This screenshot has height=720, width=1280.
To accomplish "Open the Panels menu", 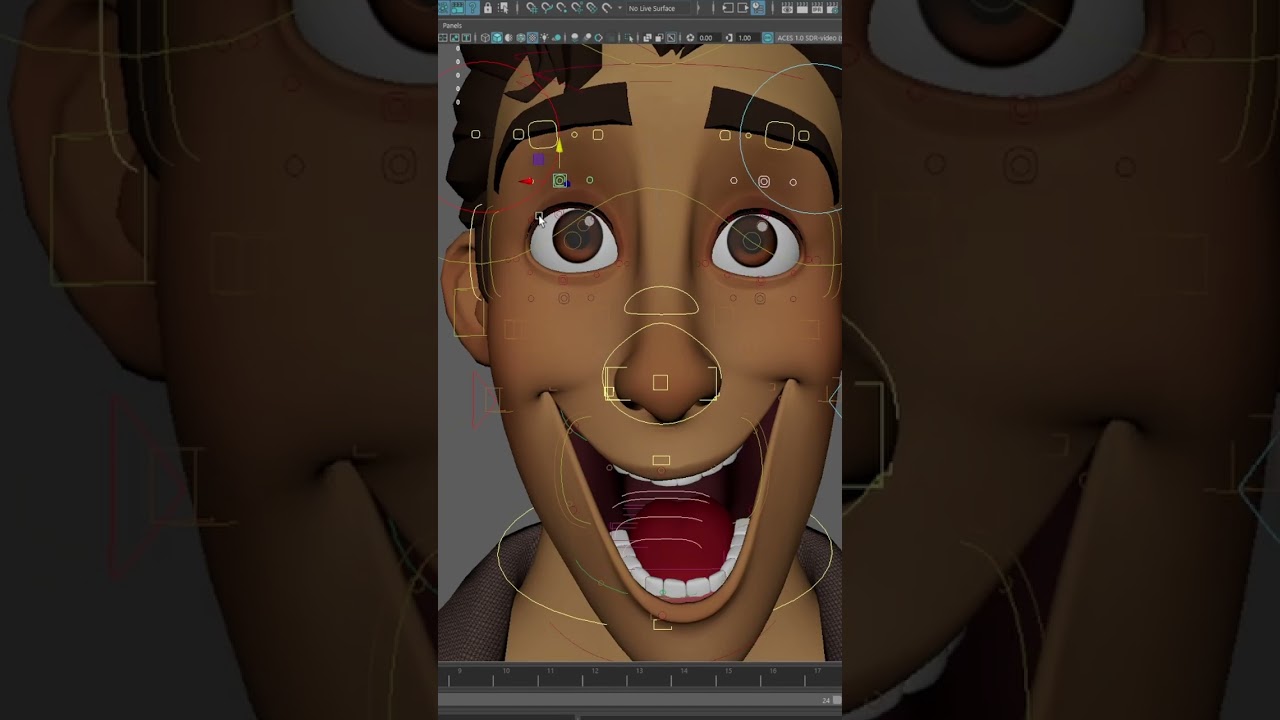I will pyautogui.click(x=453, y=25).
